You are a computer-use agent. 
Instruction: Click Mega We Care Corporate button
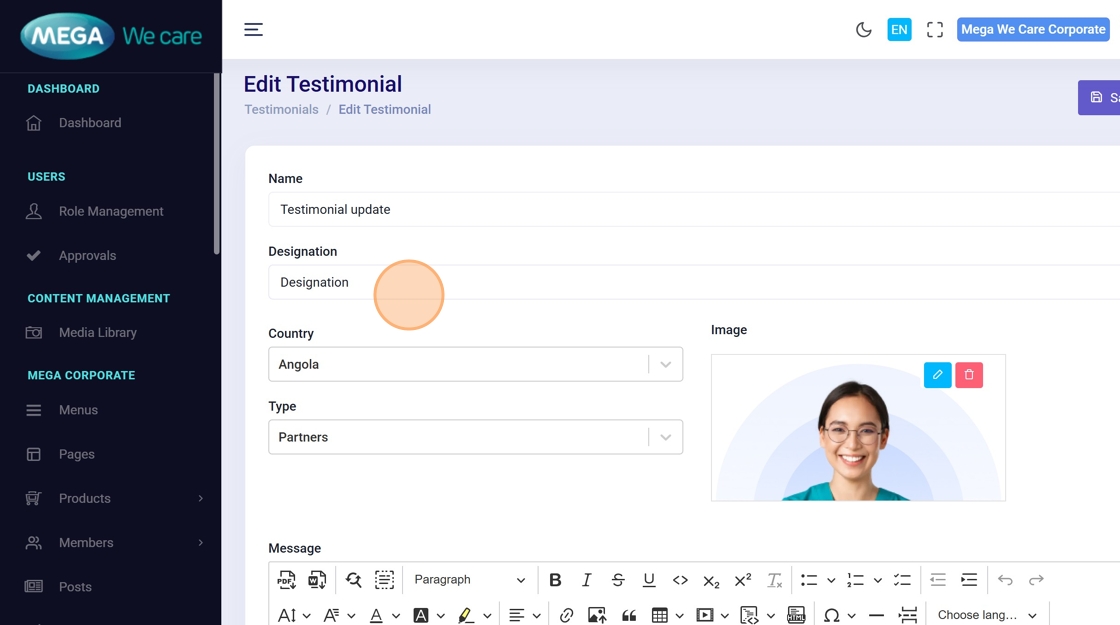1033,30
